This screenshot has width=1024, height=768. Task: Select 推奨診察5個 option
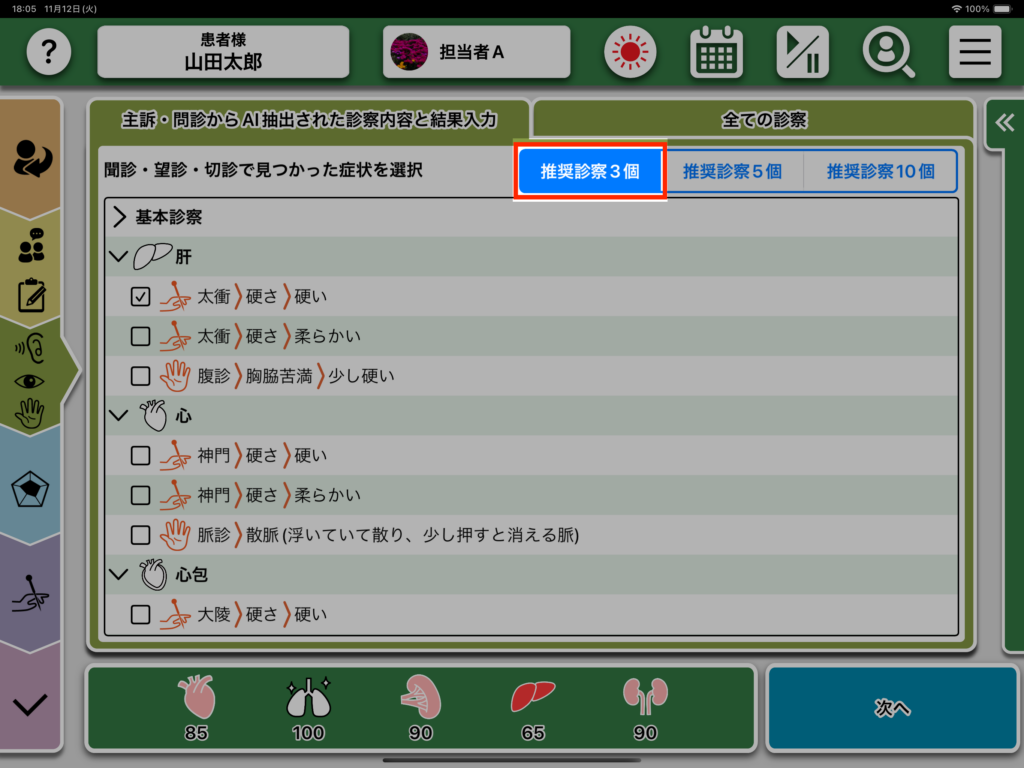click(x=732, y=171)
